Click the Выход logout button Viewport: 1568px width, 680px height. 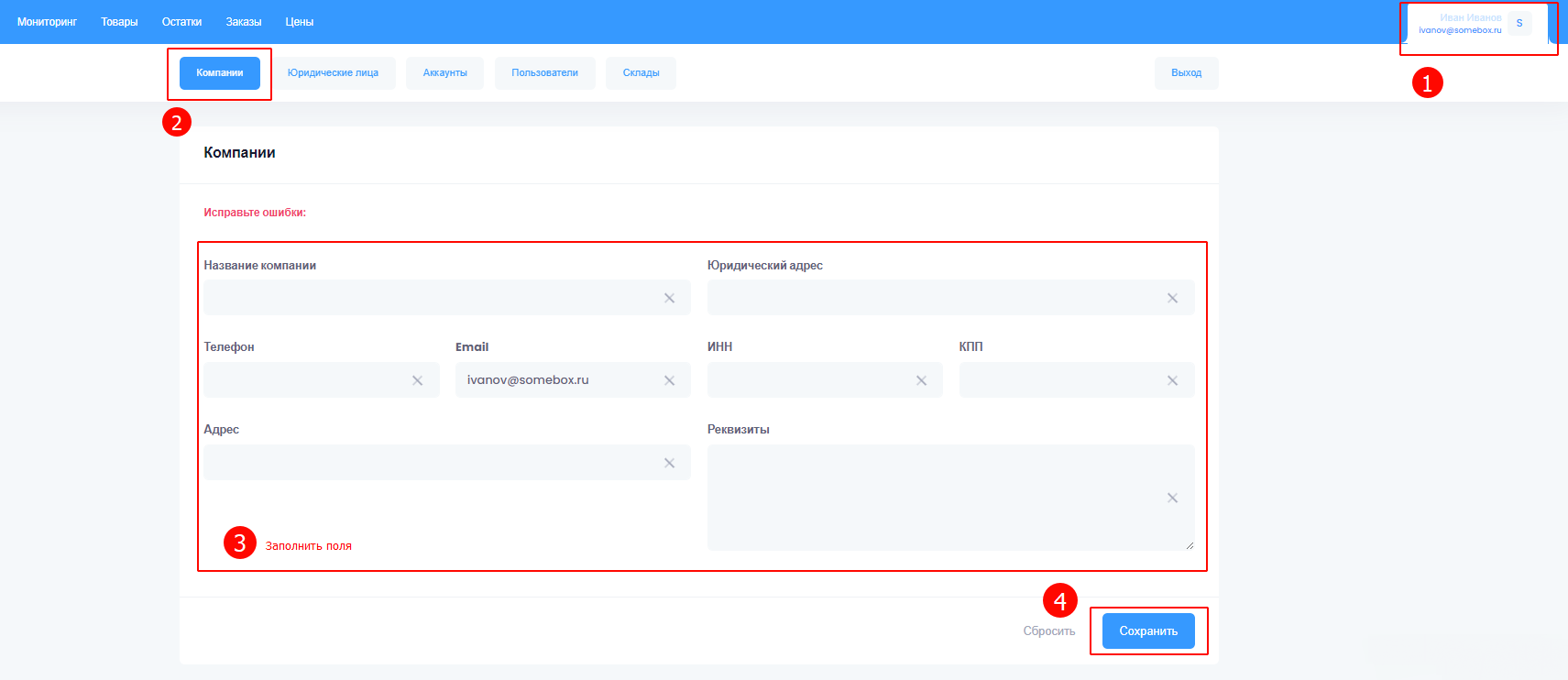pyautogui.click(x=1186, y=73)
